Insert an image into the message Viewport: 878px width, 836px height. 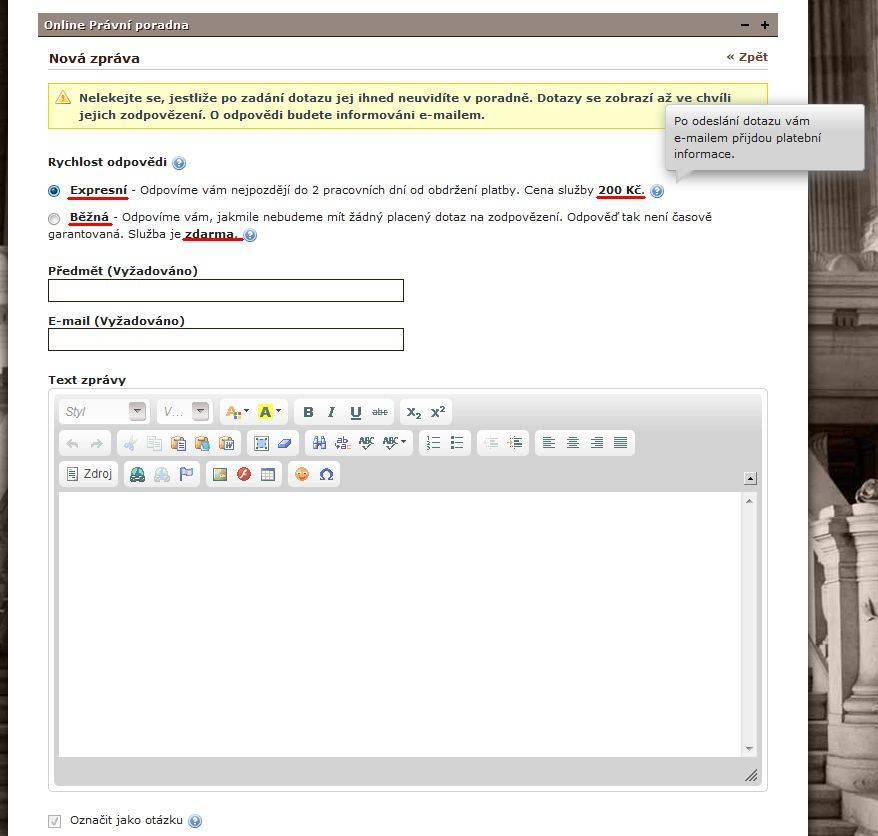pos(220,475)
